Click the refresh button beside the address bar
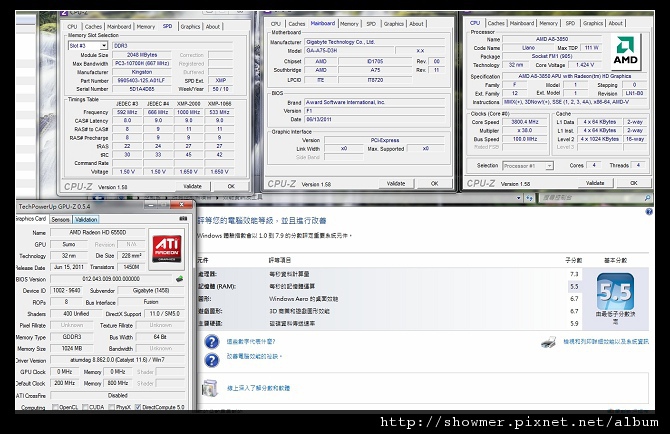 click(x=529, y=198)
